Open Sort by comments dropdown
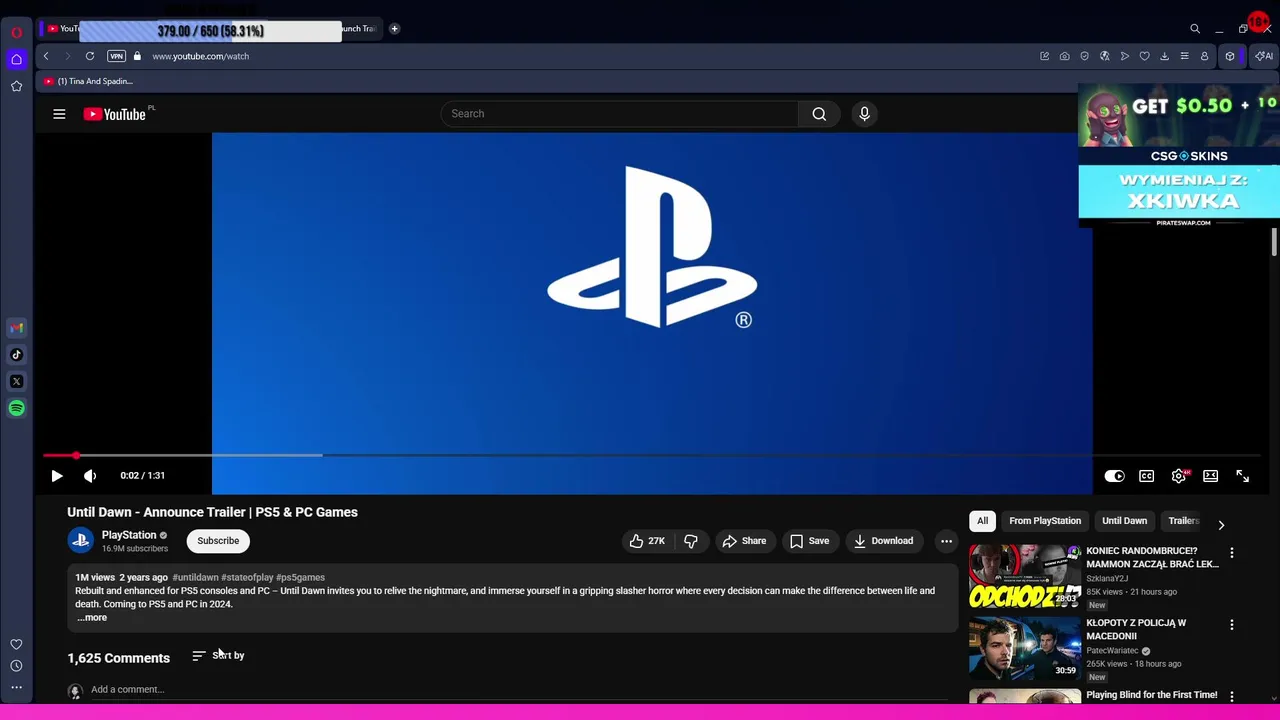 [218, 656]
